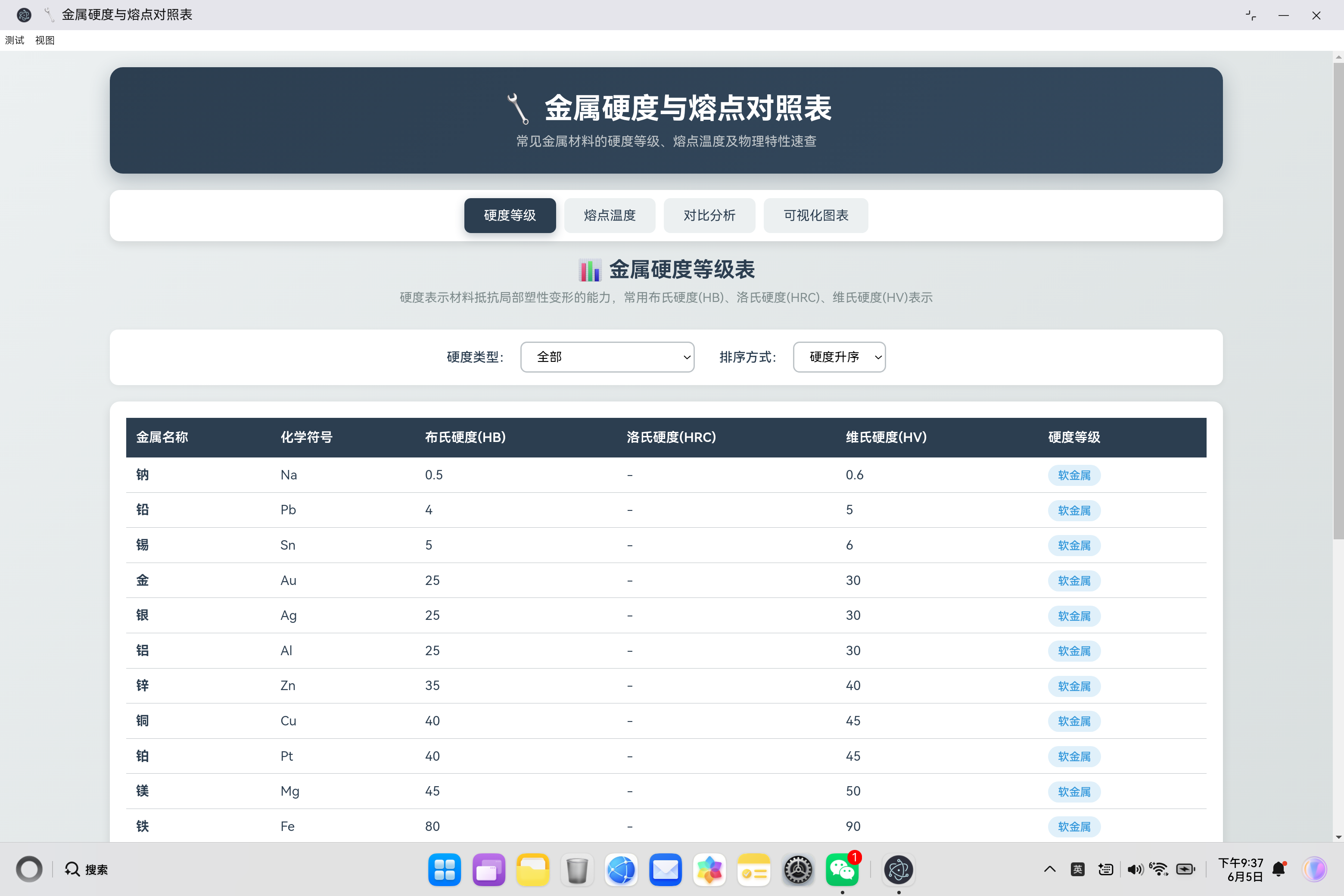Select the 钠 metal name cell
Viewport: 1344px width, 896px height.
click(x=142, y=475)
